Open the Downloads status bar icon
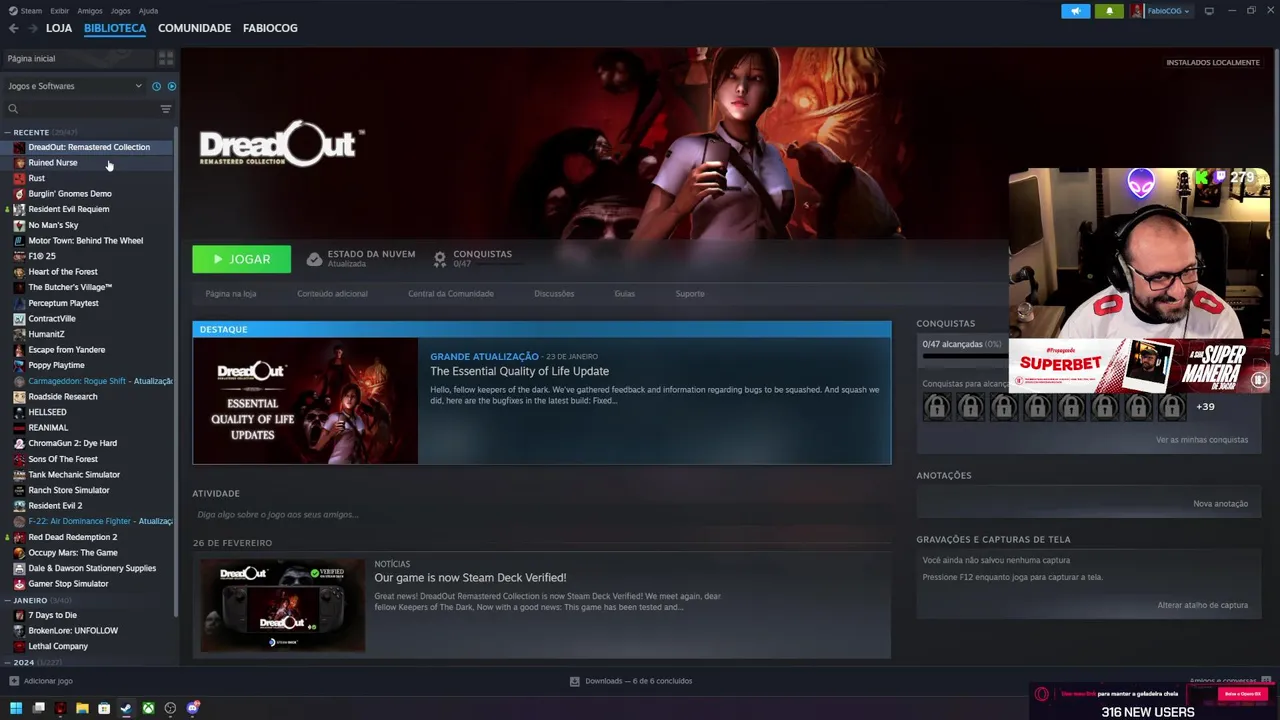The height and width of the screenshot is (720, 1280). pyautogui.click(x=575, y=681)
